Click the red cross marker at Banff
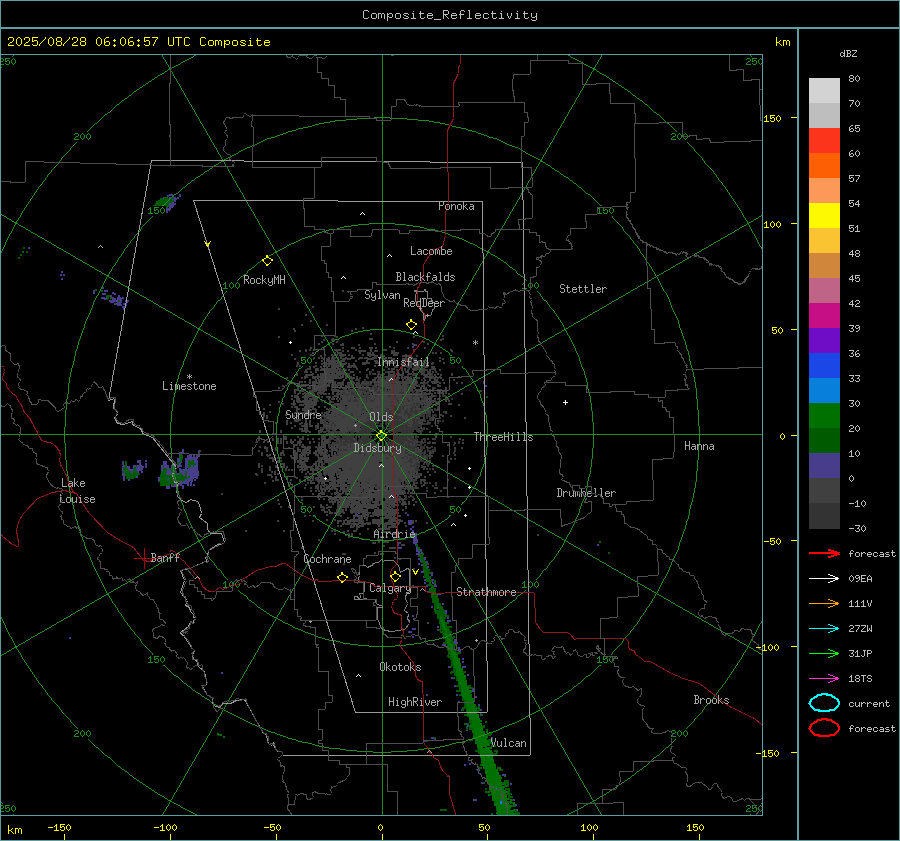The height and width of the screenshot is (841, 900). (x=142, y=558)
